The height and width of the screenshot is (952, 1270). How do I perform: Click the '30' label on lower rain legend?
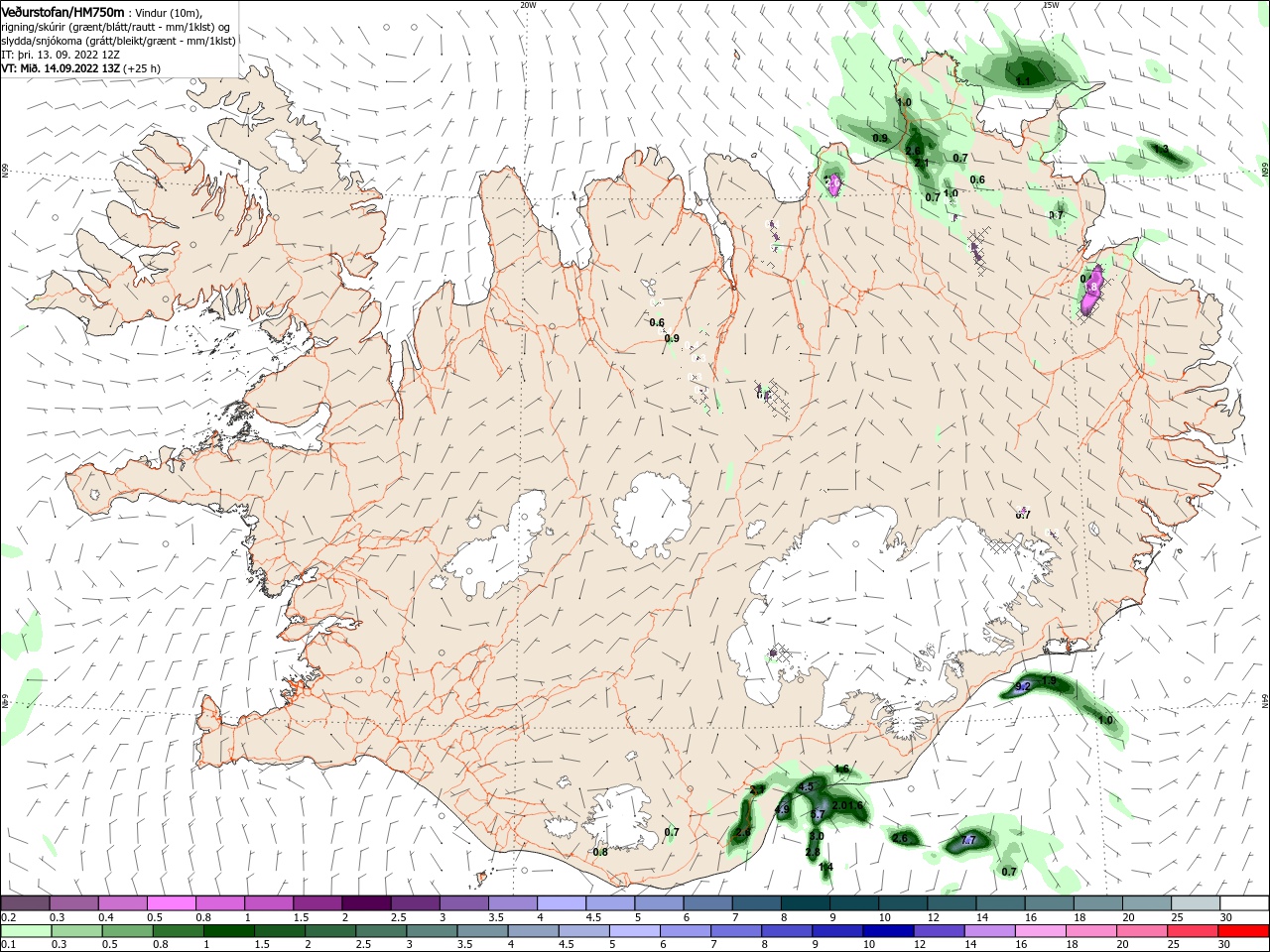[x=1226, y=945]
